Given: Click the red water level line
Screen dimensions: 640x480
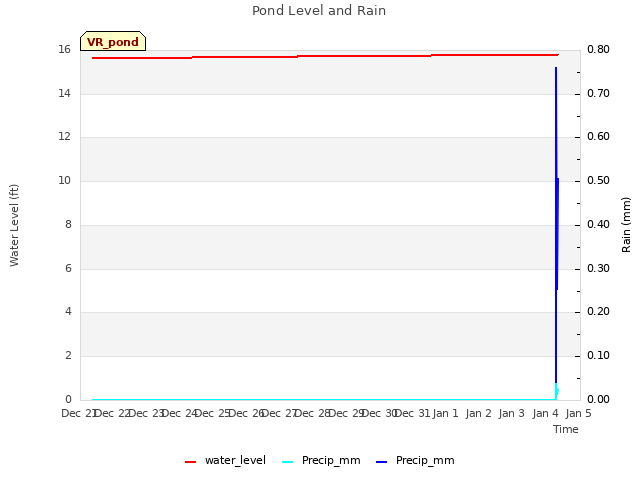Looking at the screenshot, I should (x=325, y=56).
